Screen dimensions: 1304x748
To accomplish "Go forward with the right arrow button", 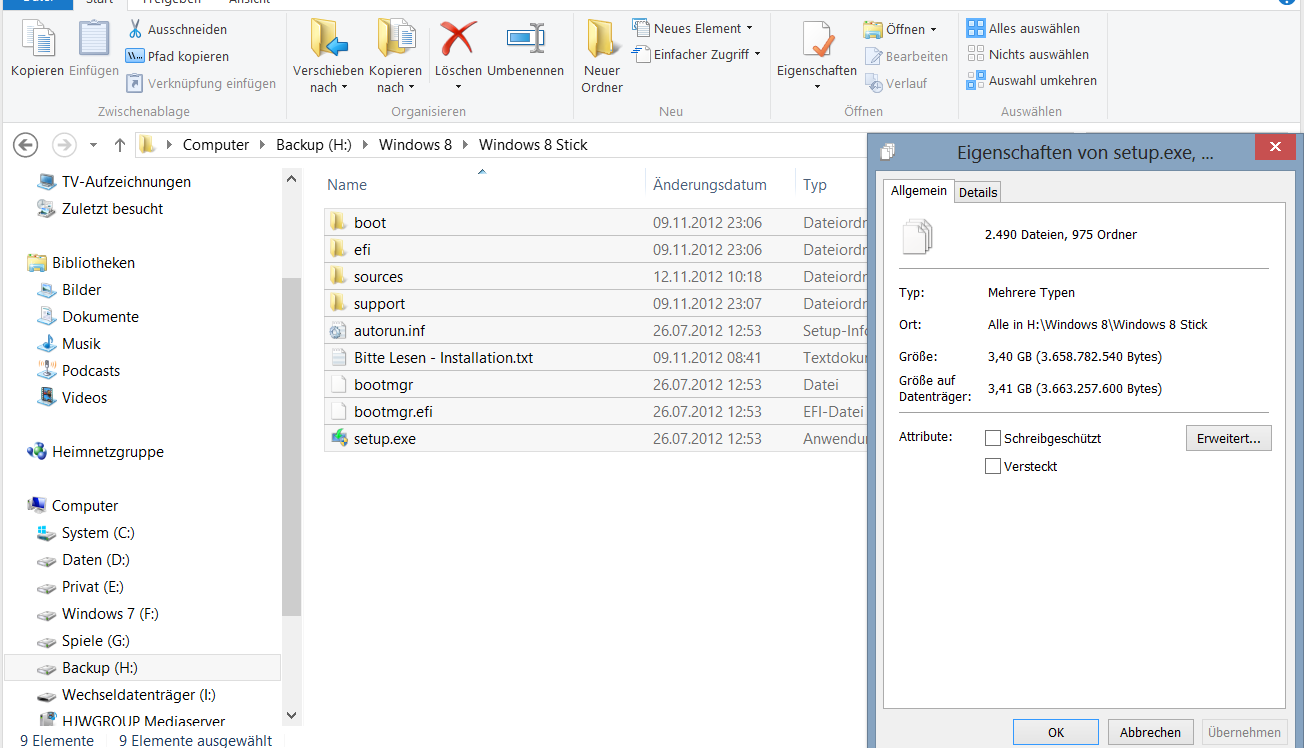I will pos(64,145).
